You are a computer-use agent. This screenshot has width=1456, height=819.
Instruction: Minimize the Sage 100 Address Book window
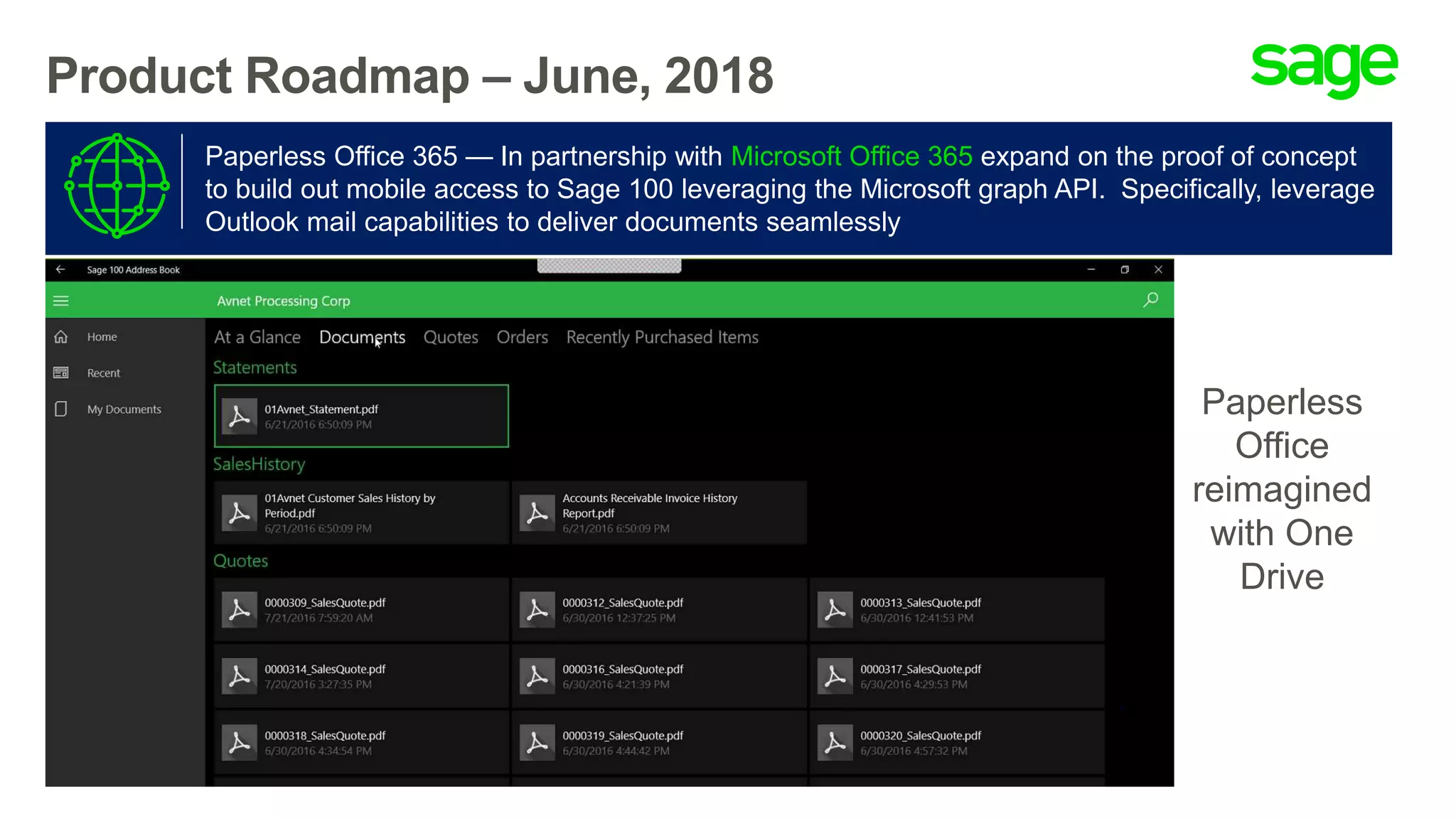(x=1091, y=269)
